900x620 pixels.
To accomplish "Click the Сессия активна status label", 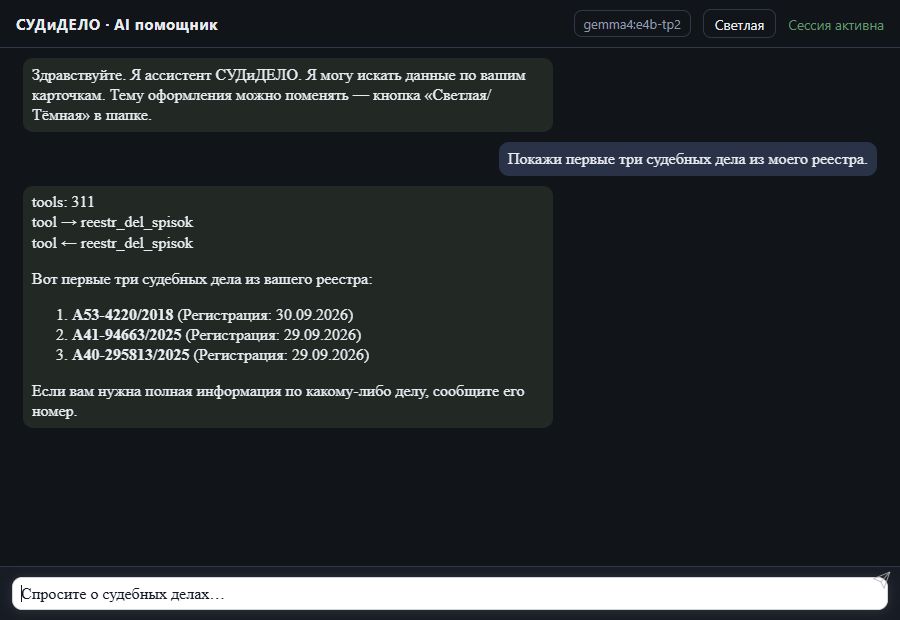I will (836, 25).
